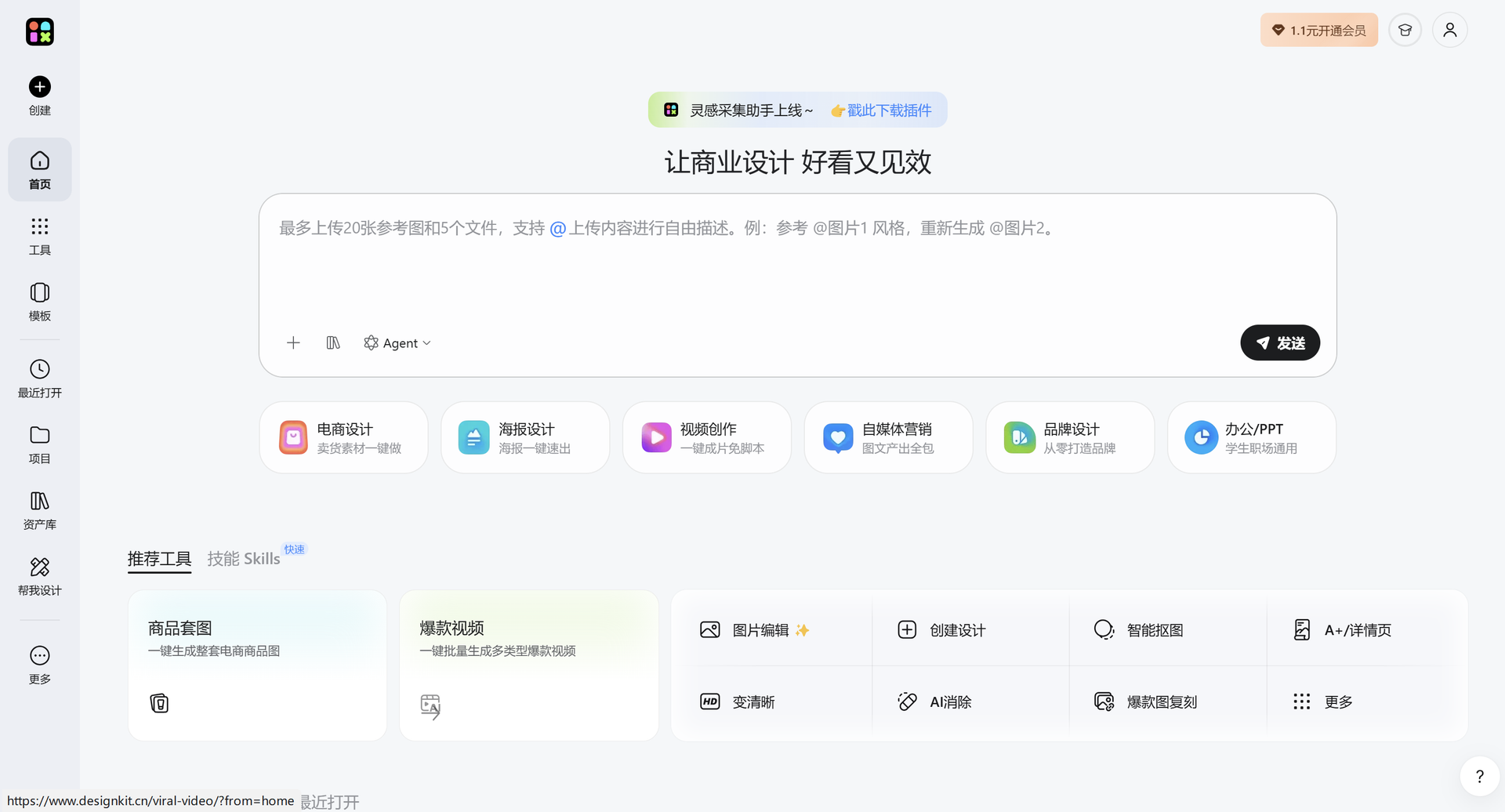Open the A+/详情页 tool
The width and height of the screenshot is (1505, 812).
pos(1341,630)
